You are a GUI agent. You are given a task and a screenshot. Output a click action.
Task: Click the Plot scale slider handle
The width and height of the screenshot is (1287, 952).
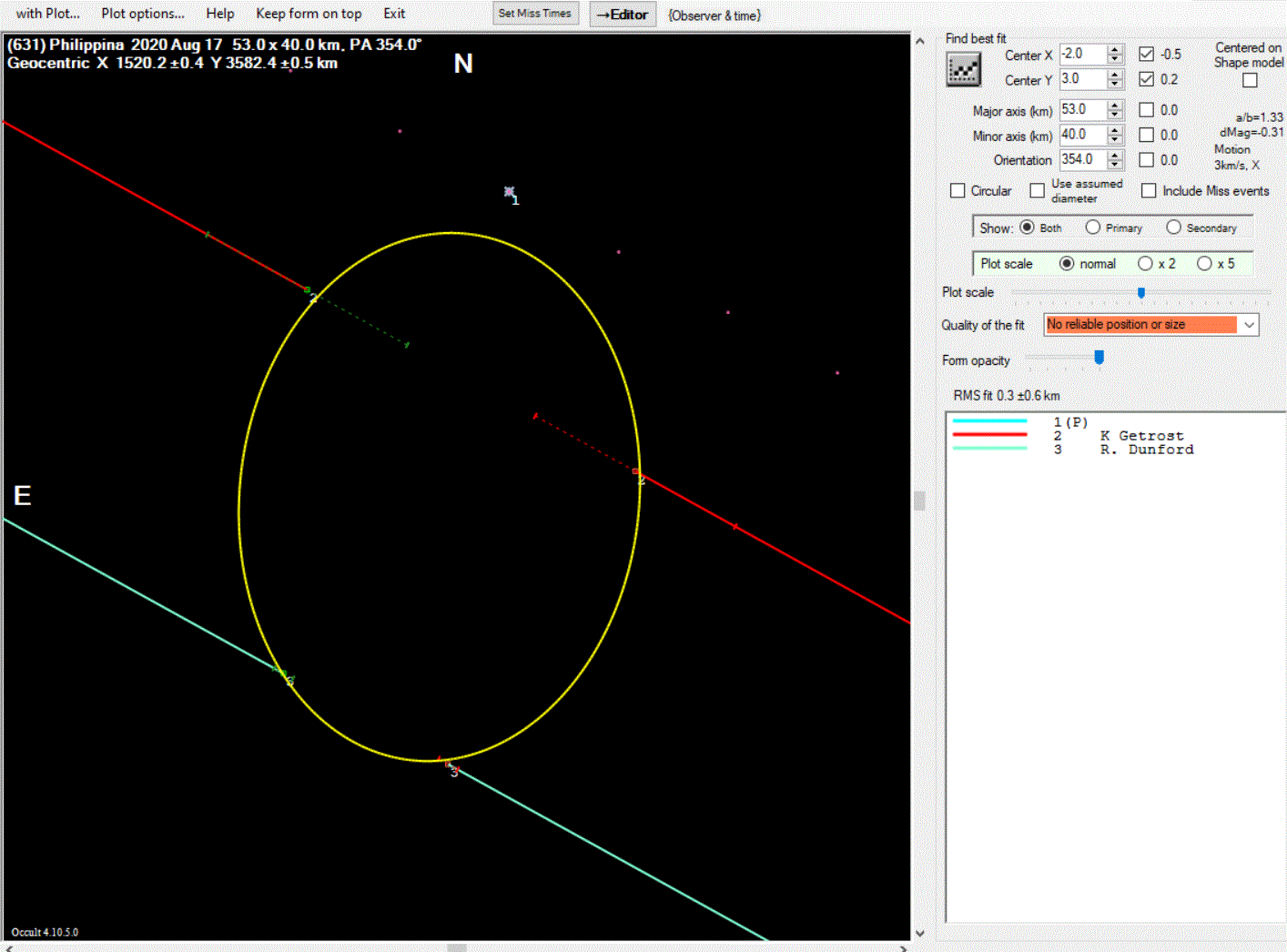click(x=1141, y=292)
